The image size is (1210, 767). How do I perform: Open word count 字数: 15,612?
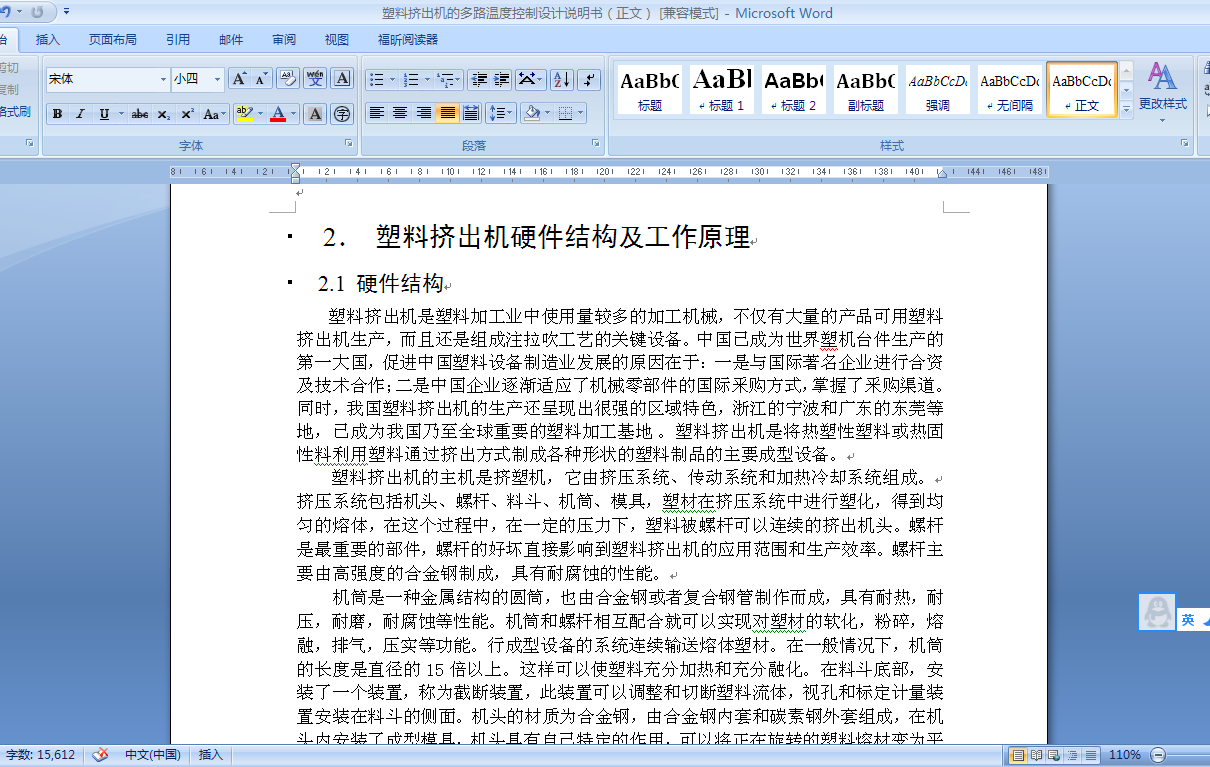tap(41, 755)
